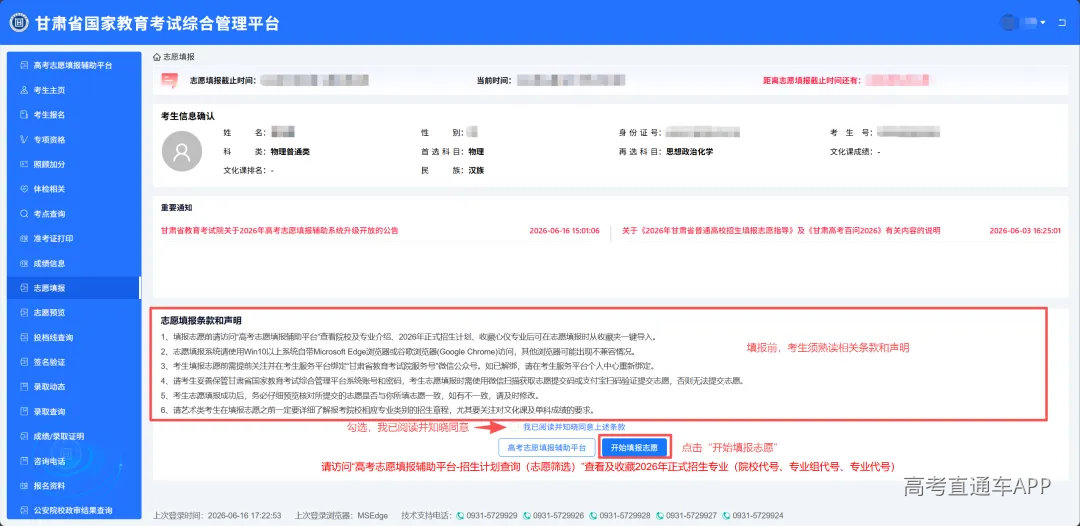This screenshot has height=526, width=1080.
Task: Click notice timestamp 2026-06-16 15:01:06
Action: tap(564, 231)
